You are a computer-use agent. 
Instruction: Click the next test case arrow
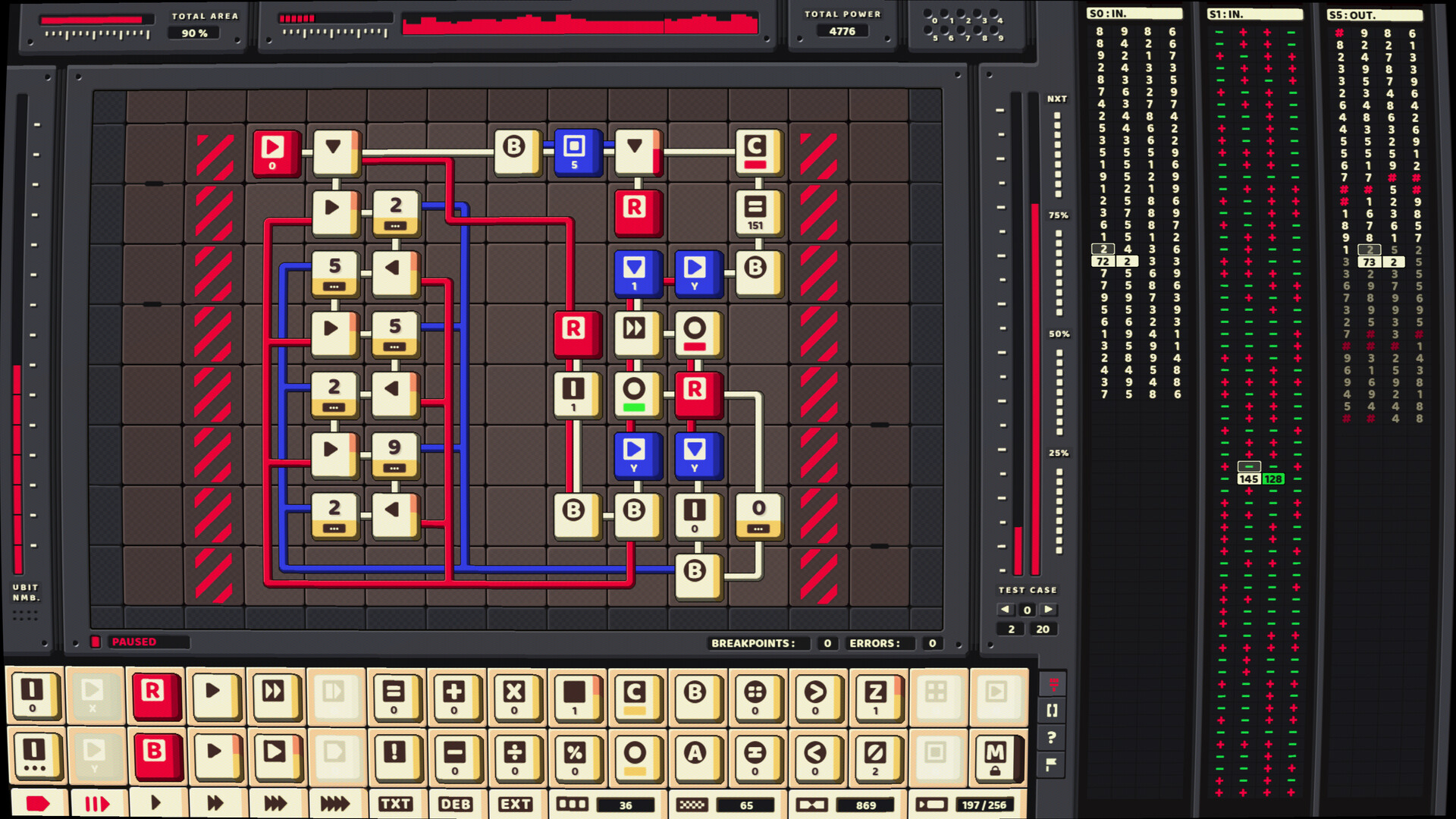[x=1047, y=609]
